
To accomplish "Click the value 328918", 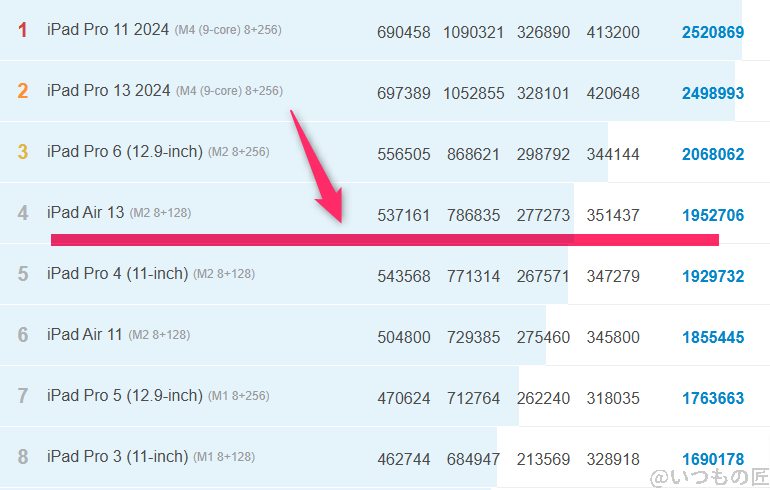I will click(613, 459).
